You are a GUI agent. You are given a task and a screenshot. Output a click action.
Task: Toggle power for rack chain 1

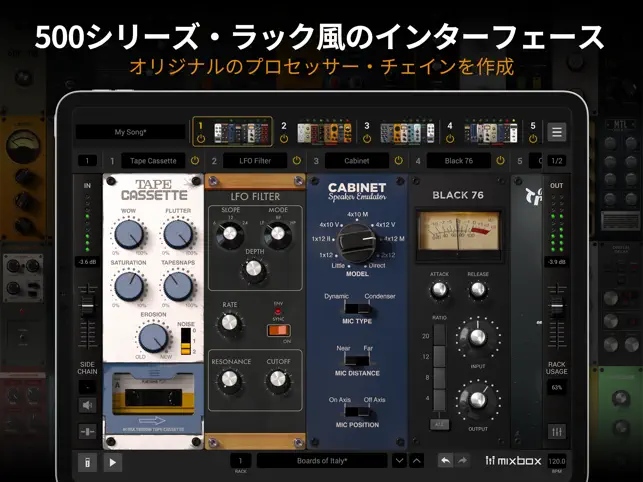[201, 139]
